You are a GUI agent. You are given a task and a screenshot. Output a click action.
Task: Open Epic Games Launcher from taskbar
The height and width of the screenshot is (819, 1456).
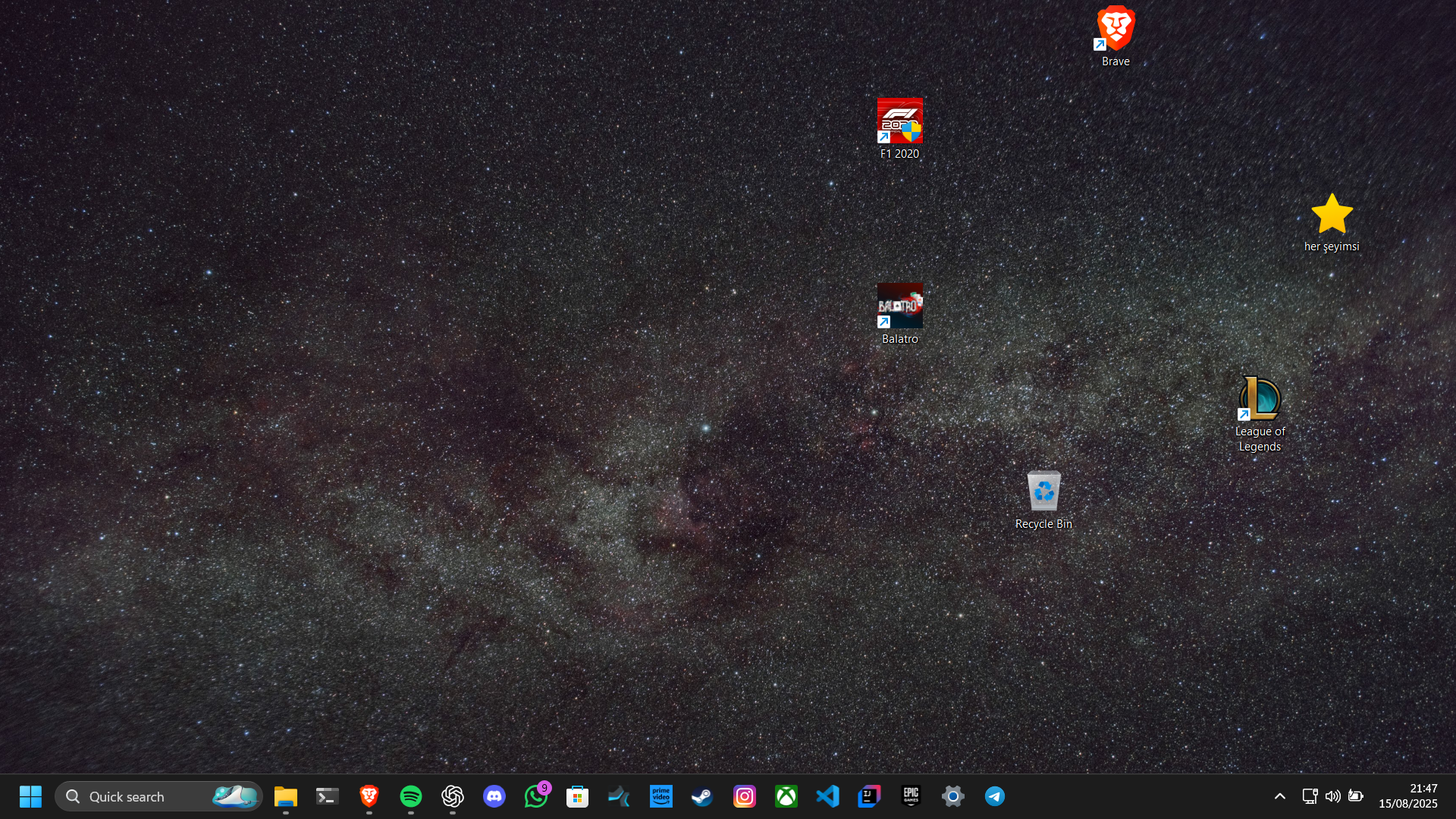point(912,796)
